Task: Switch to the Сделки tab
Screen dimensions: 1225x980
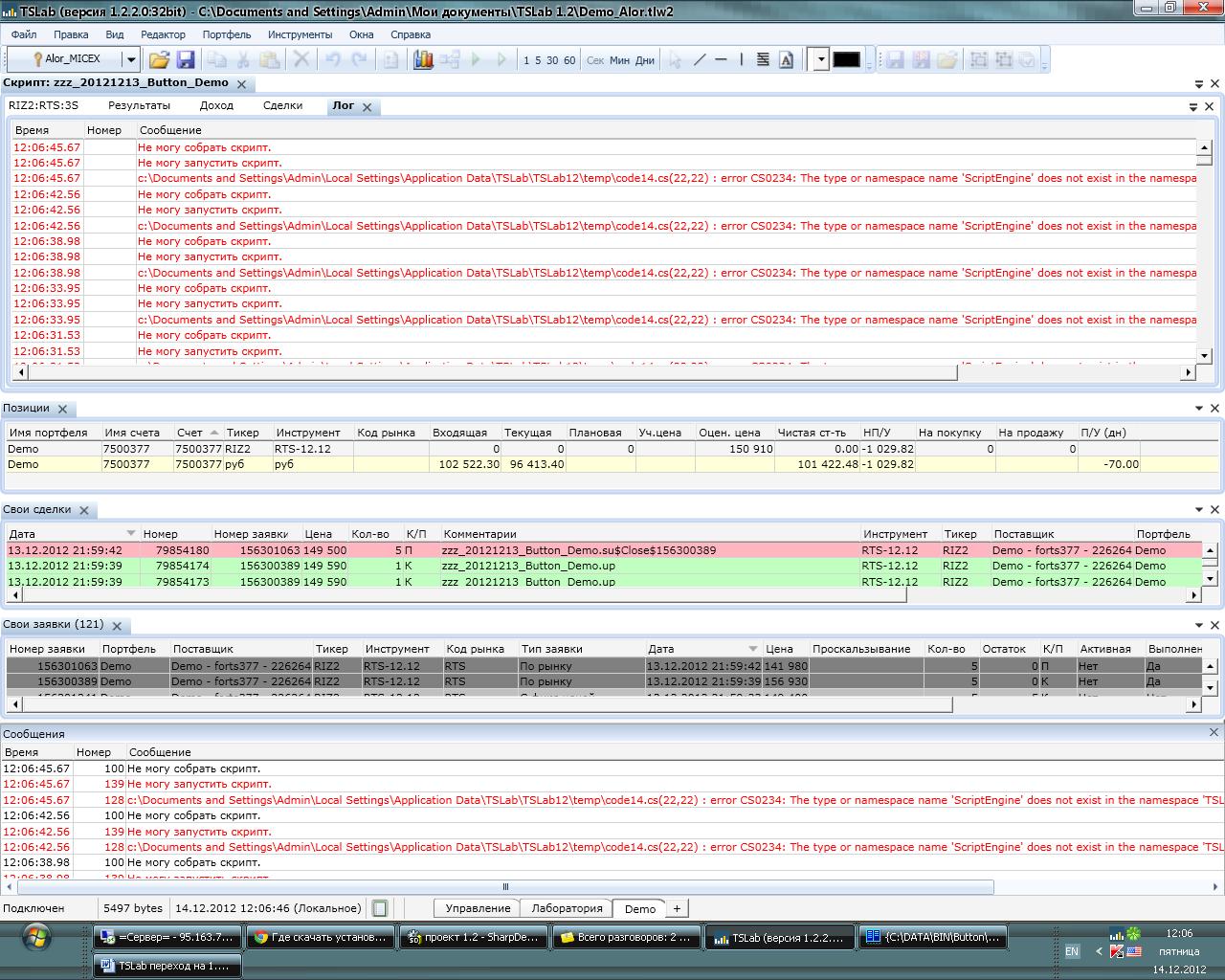Action: (282, 105)
